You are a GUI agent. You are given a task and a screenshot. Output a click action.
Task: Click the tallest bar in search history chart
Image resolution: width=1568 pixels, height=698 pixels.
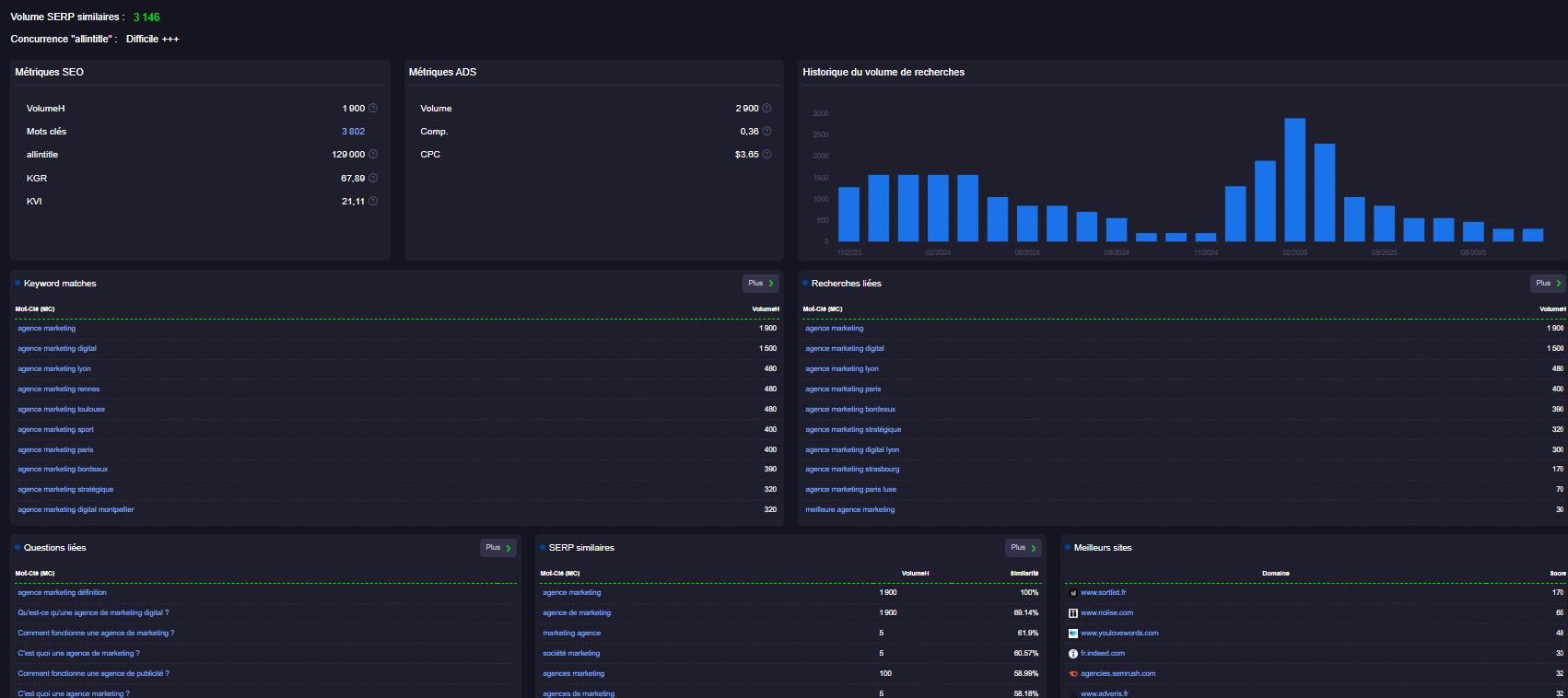coord(1294,180)
